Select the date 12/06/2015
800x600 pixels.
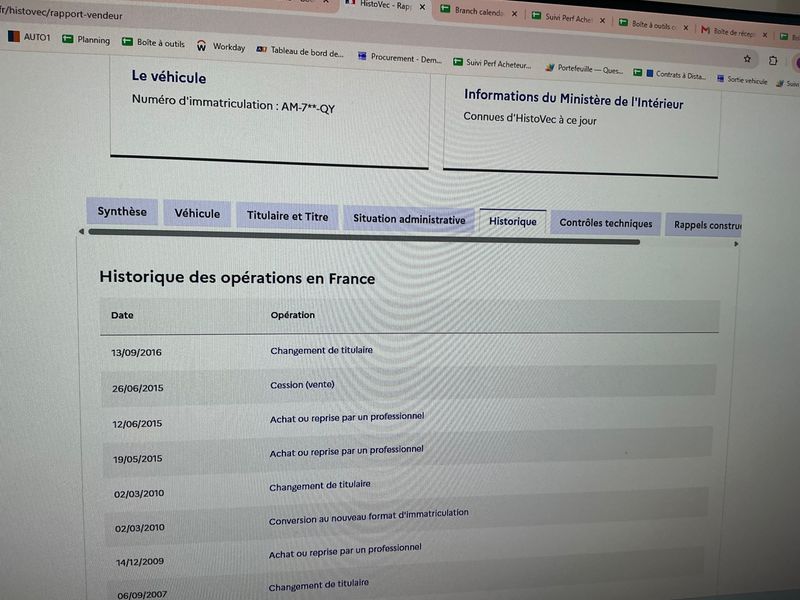[137, 423]
